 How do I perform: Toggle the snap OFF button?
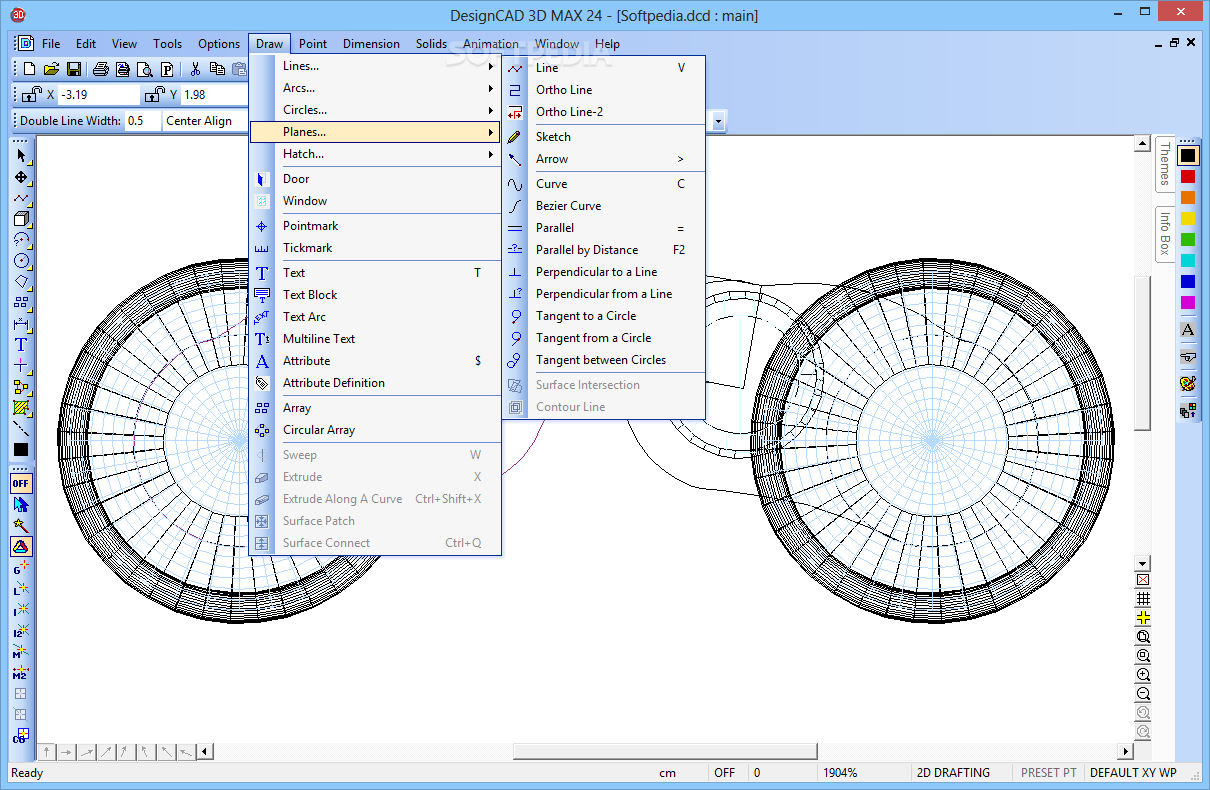[21, 483]
